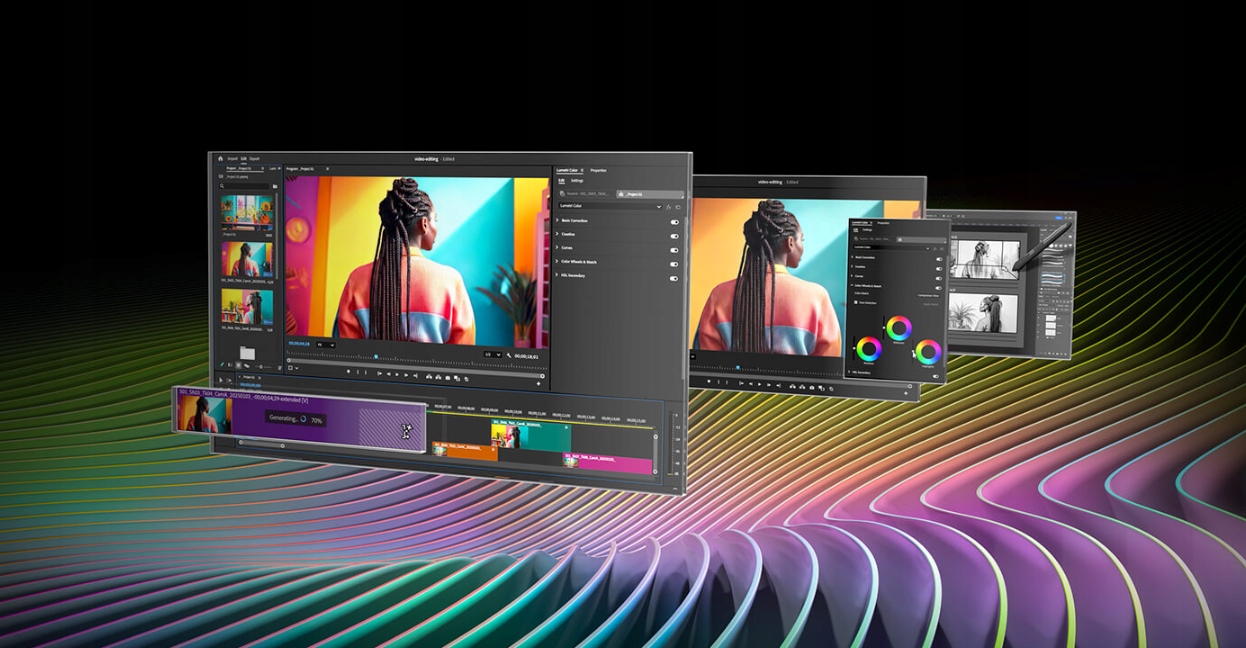The image size is (1246, 648).
Task: Toggle the Creative switch in front window
Action: point(674,235)
